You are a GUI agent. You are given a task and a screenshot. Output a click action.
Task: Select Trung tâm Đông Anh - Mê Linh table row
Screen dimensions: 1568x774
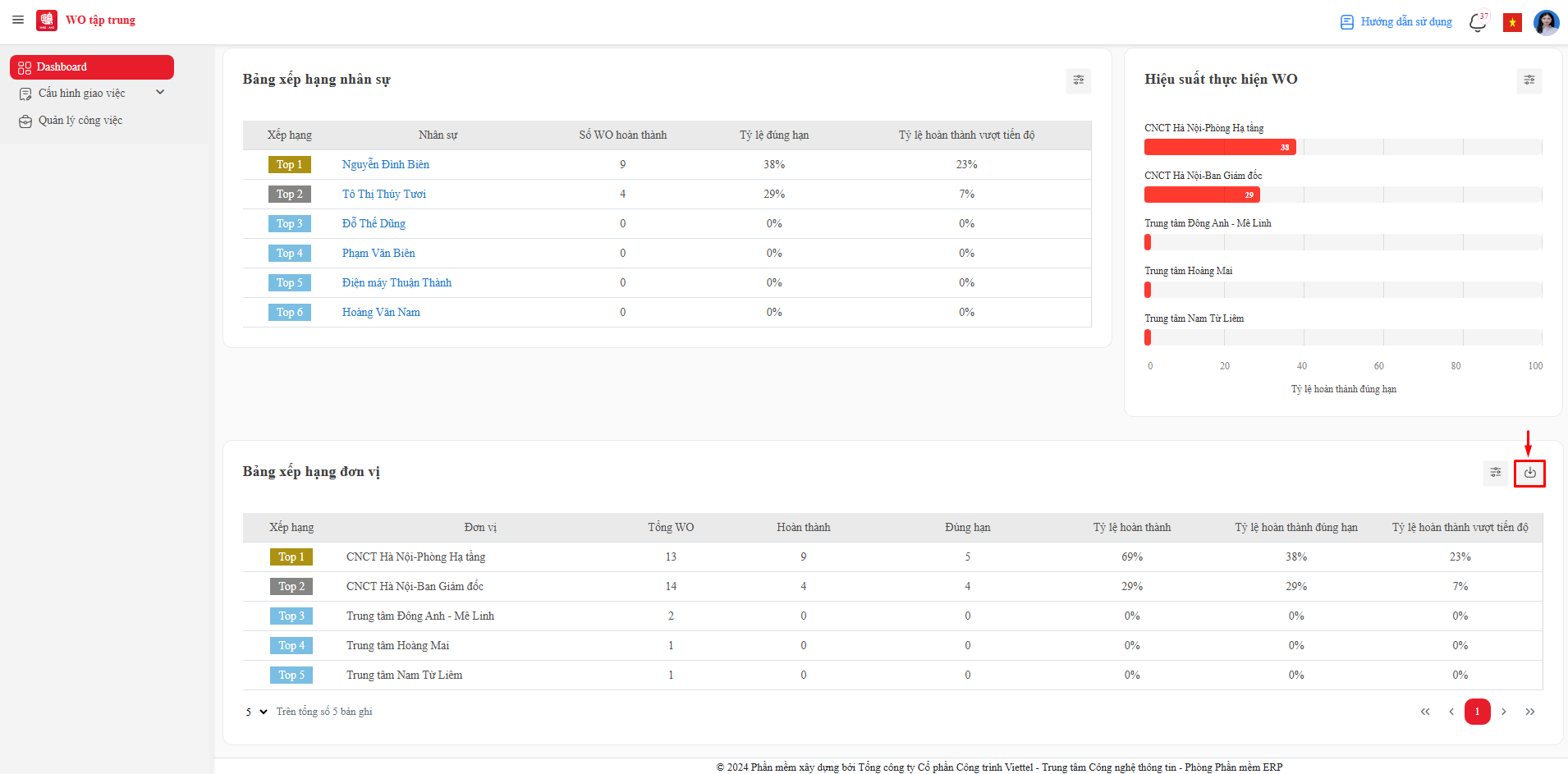[x=892, y=616]
